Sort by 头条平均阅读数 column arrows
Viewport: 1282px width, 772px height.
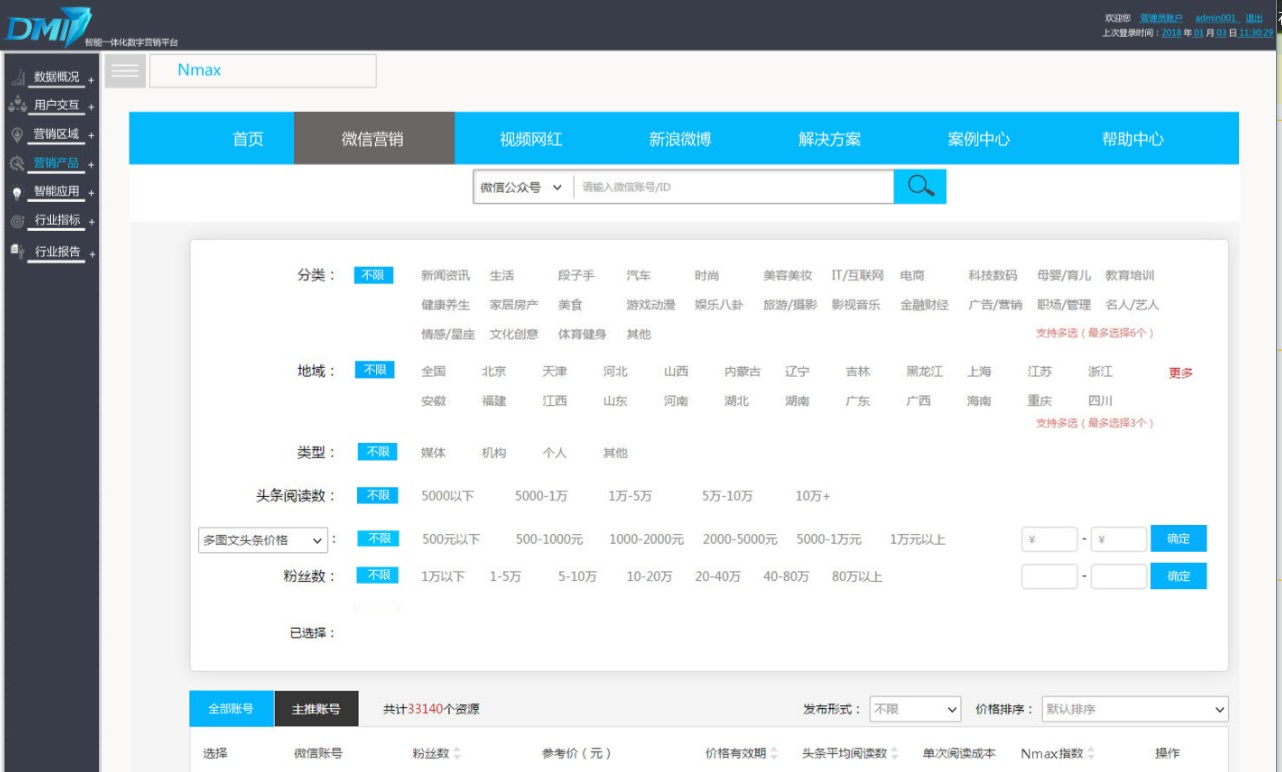tap(894, 753)
